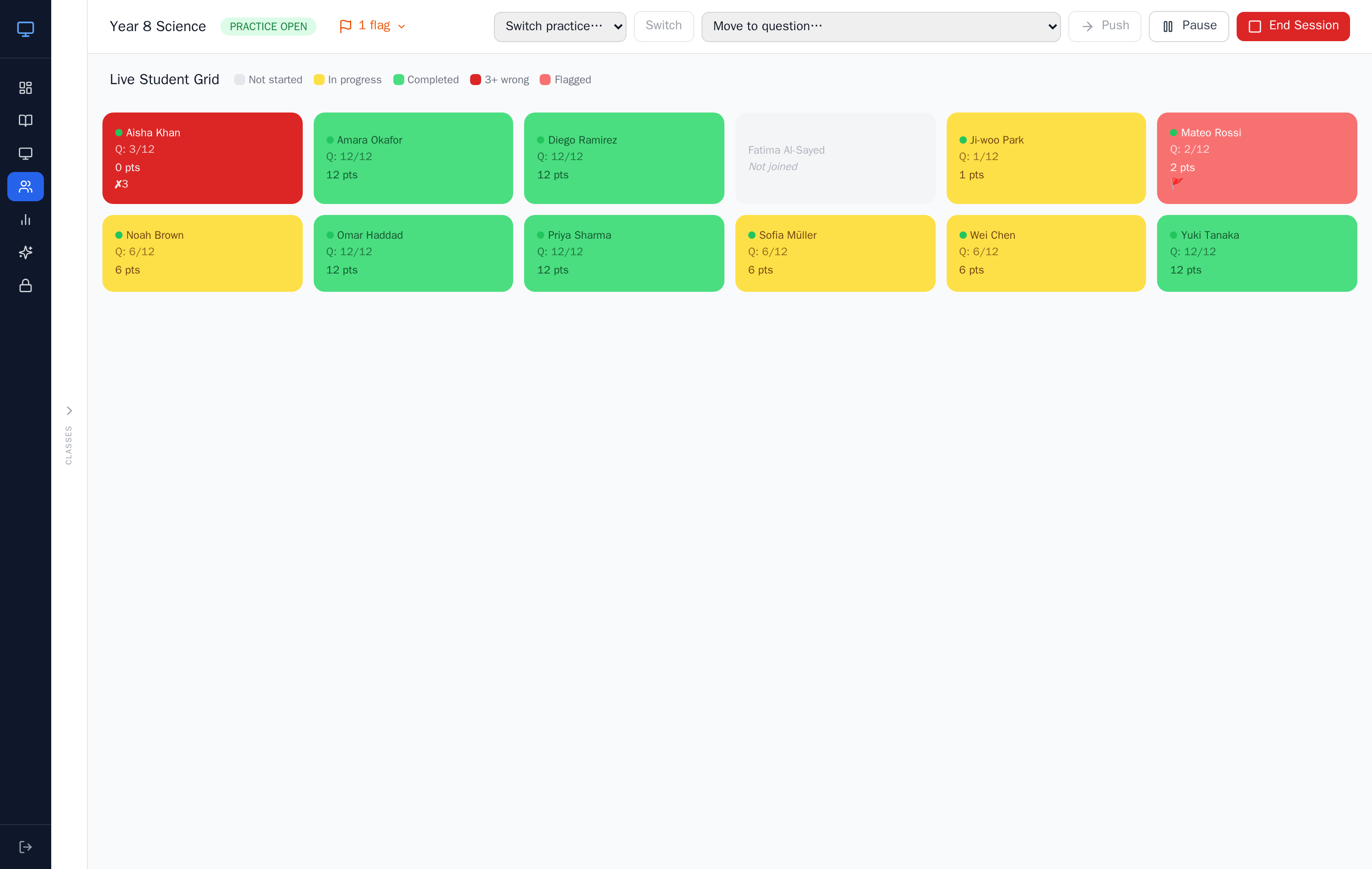The image size is (1372, 869).
Task: Click the Not started legend swatch
Action: [239, 80]
